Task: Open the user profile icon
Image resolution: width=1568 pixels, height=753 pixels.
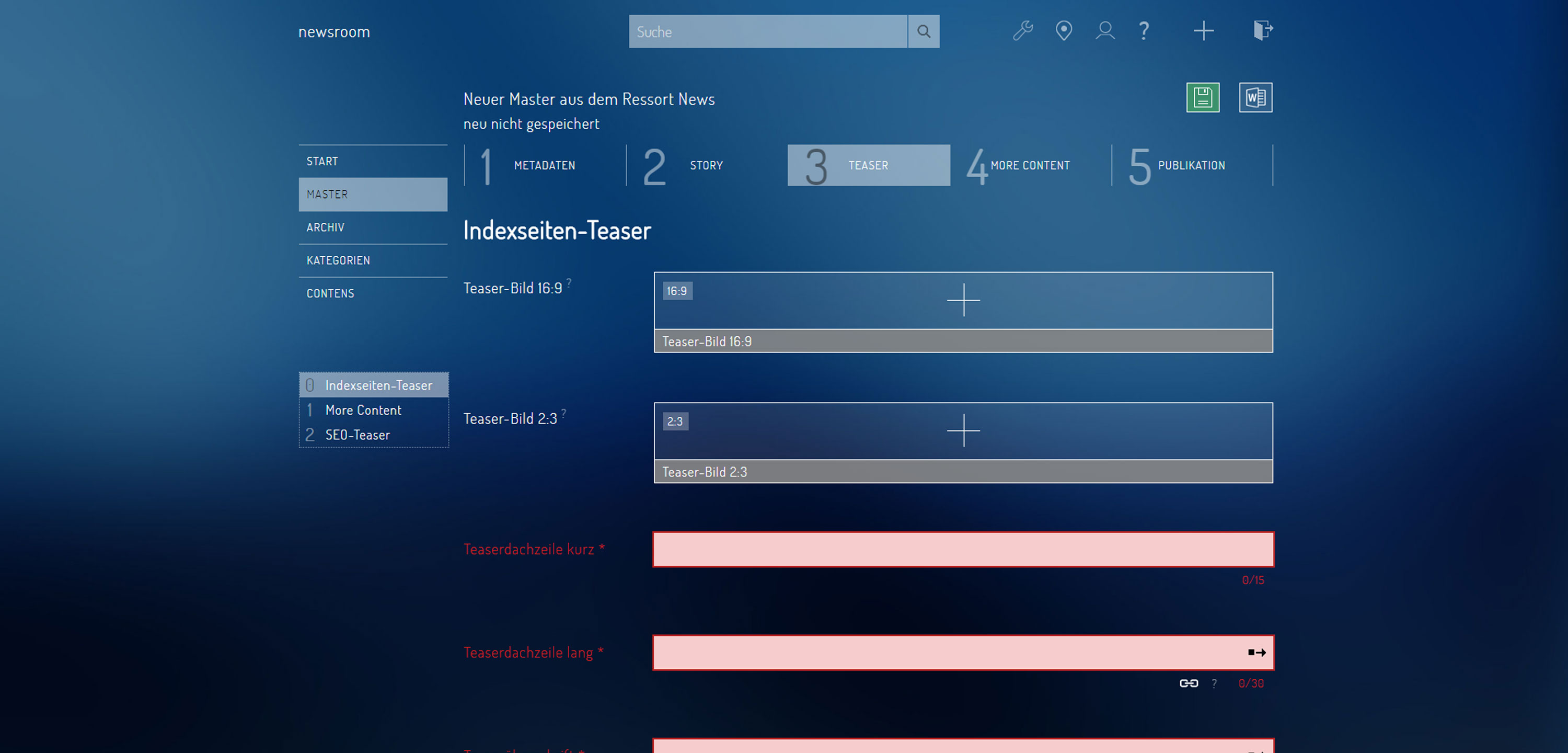Action: (1104, 30)
